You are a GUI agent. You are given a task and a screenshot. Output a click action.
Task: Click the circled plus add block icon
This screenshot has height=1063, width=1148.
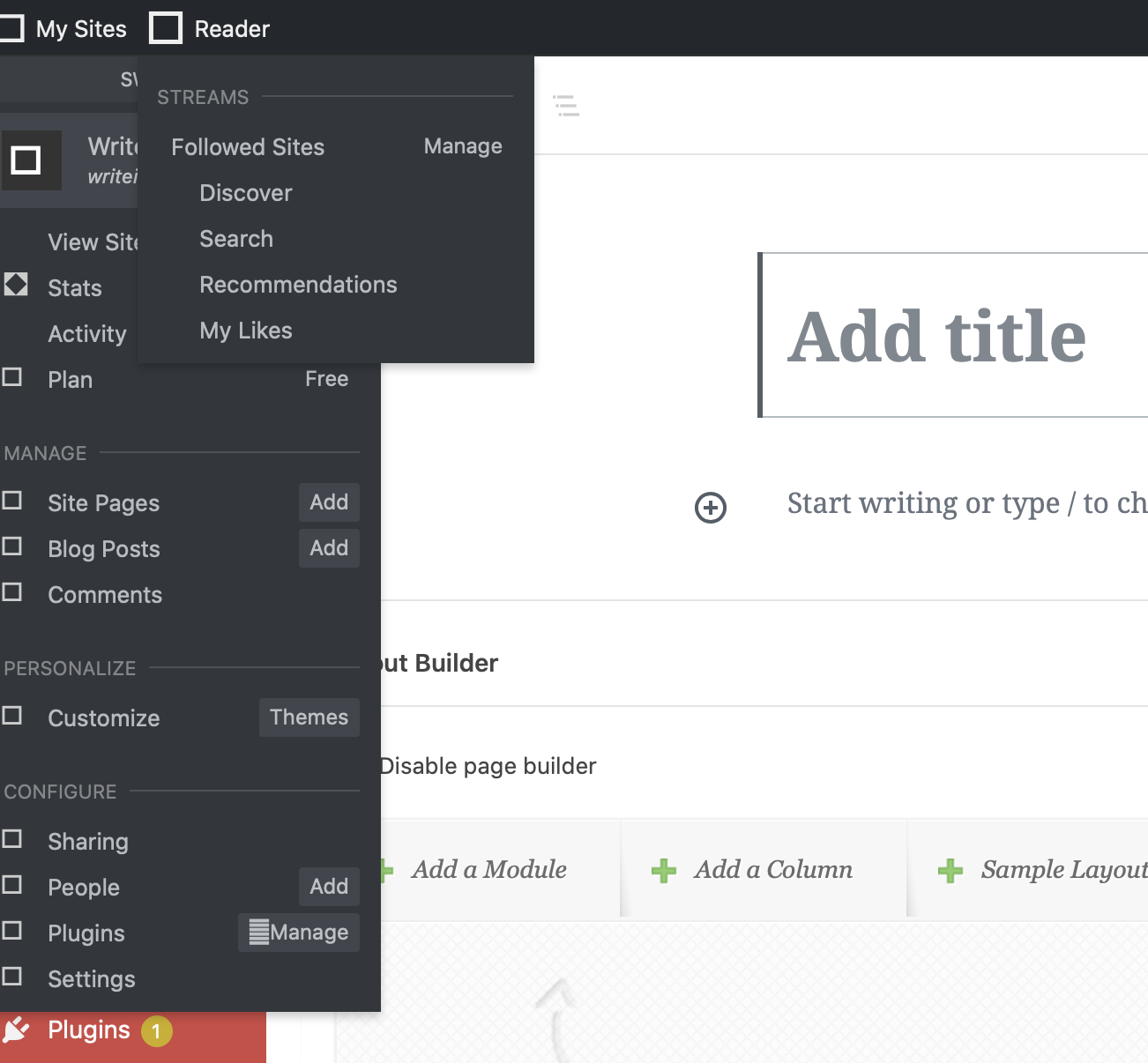click(x=711, y=508)
